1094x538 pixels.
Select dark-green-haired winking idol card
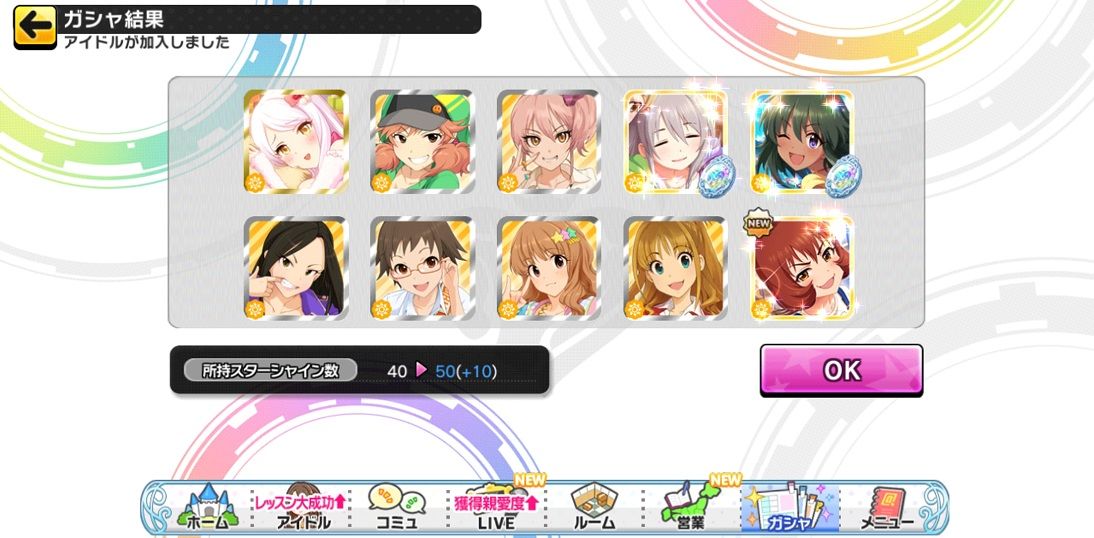point(802,142)
